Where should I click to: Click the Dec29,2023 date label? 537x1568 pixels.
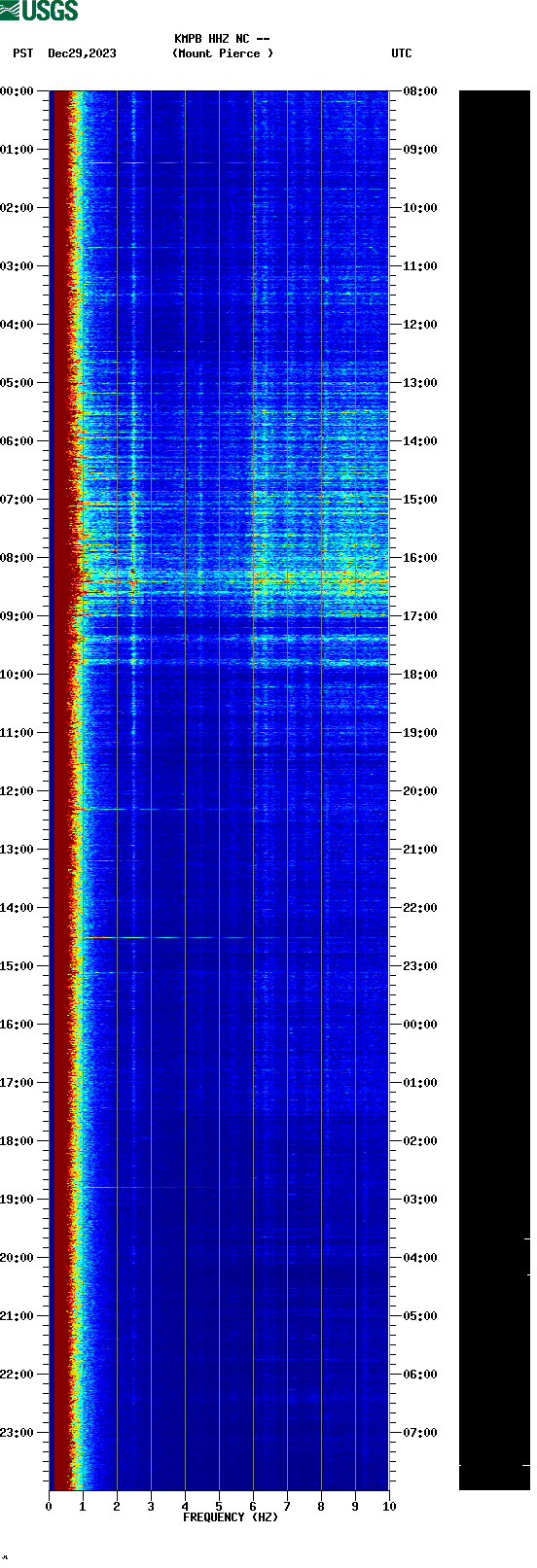tap(82, 53)
